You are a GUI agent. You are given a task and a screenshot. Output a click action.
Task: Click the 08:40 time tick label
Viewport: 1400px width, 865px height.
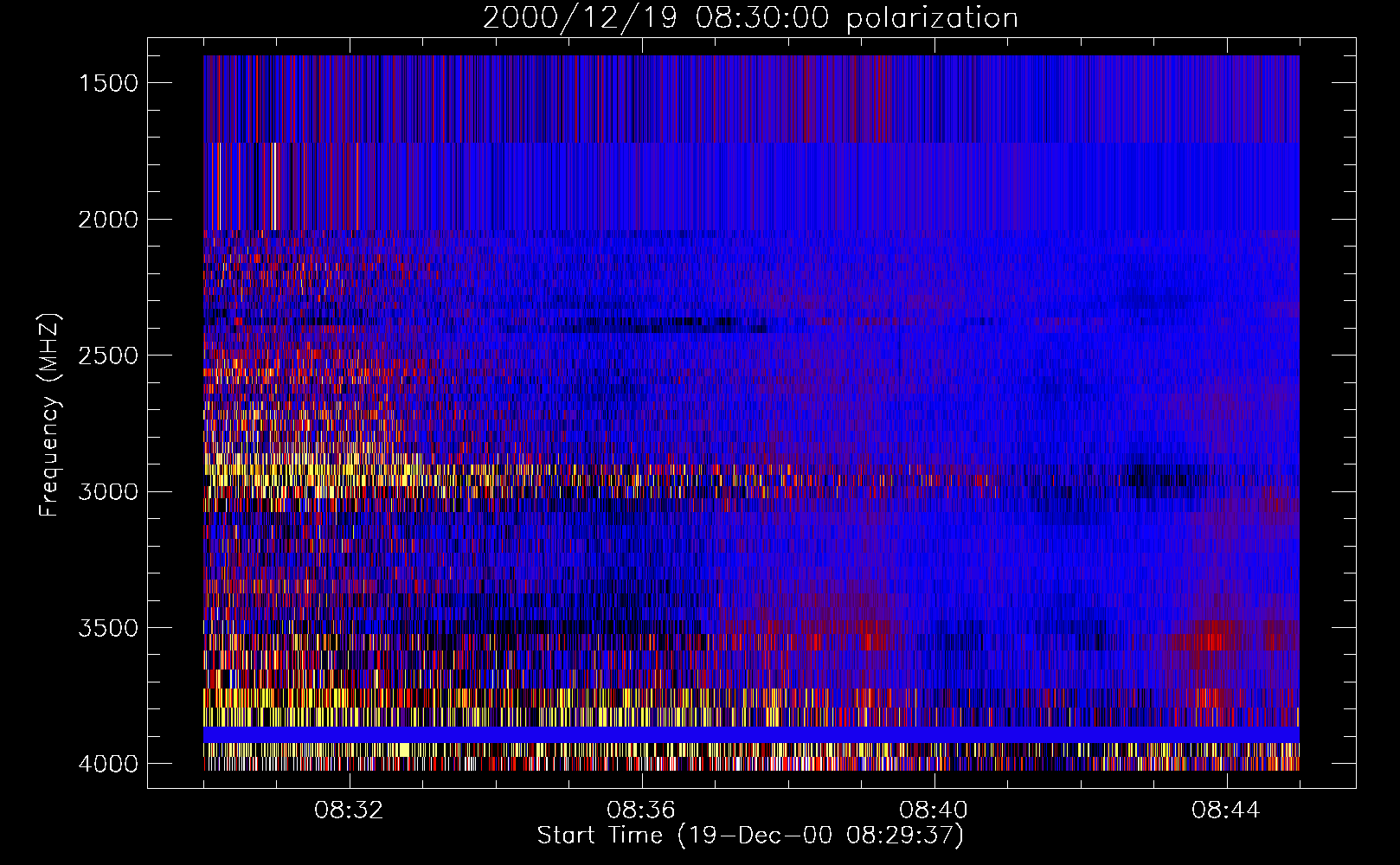934,811
